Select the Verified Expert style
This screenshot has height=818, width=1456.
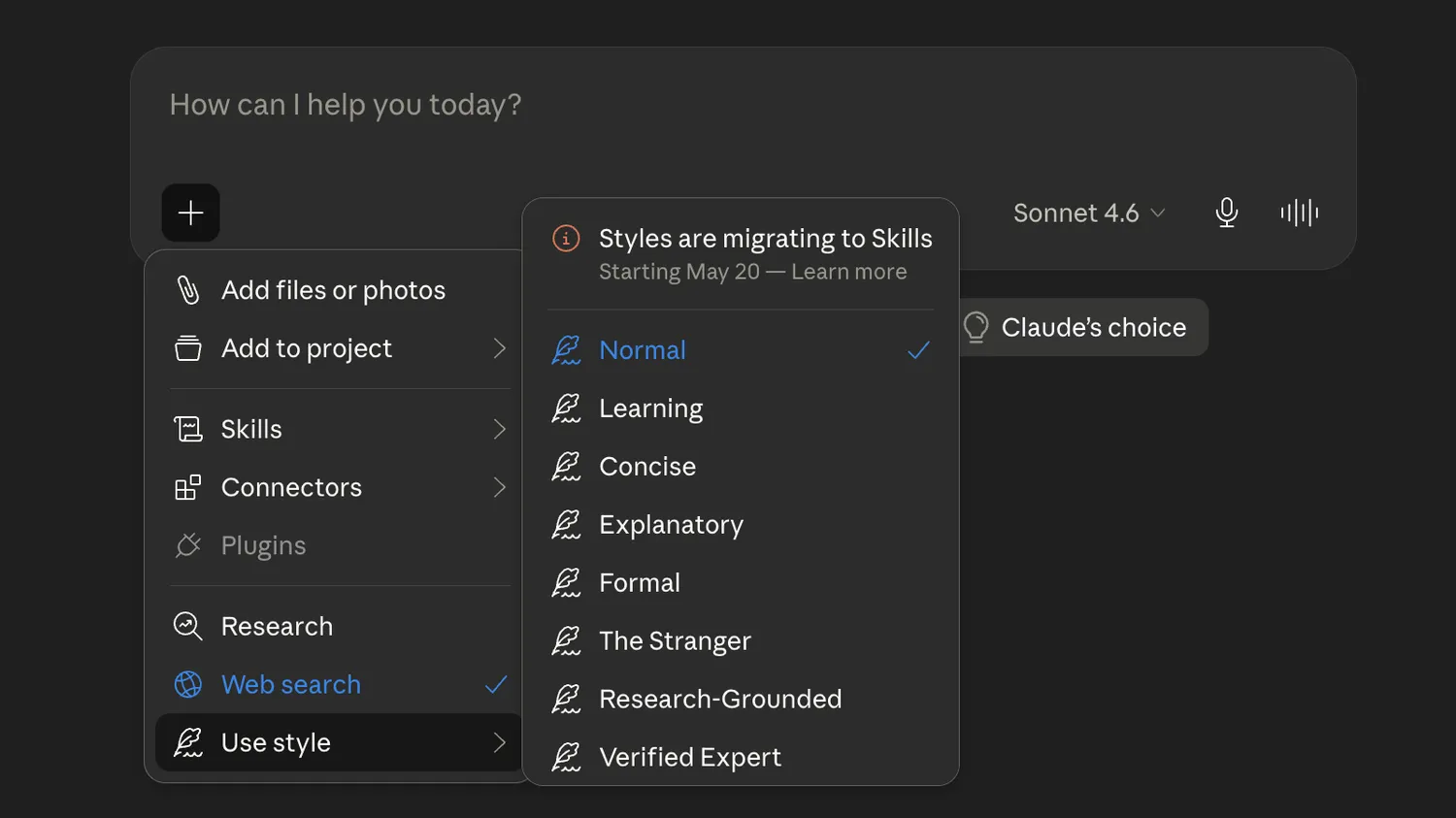[741, 758]
